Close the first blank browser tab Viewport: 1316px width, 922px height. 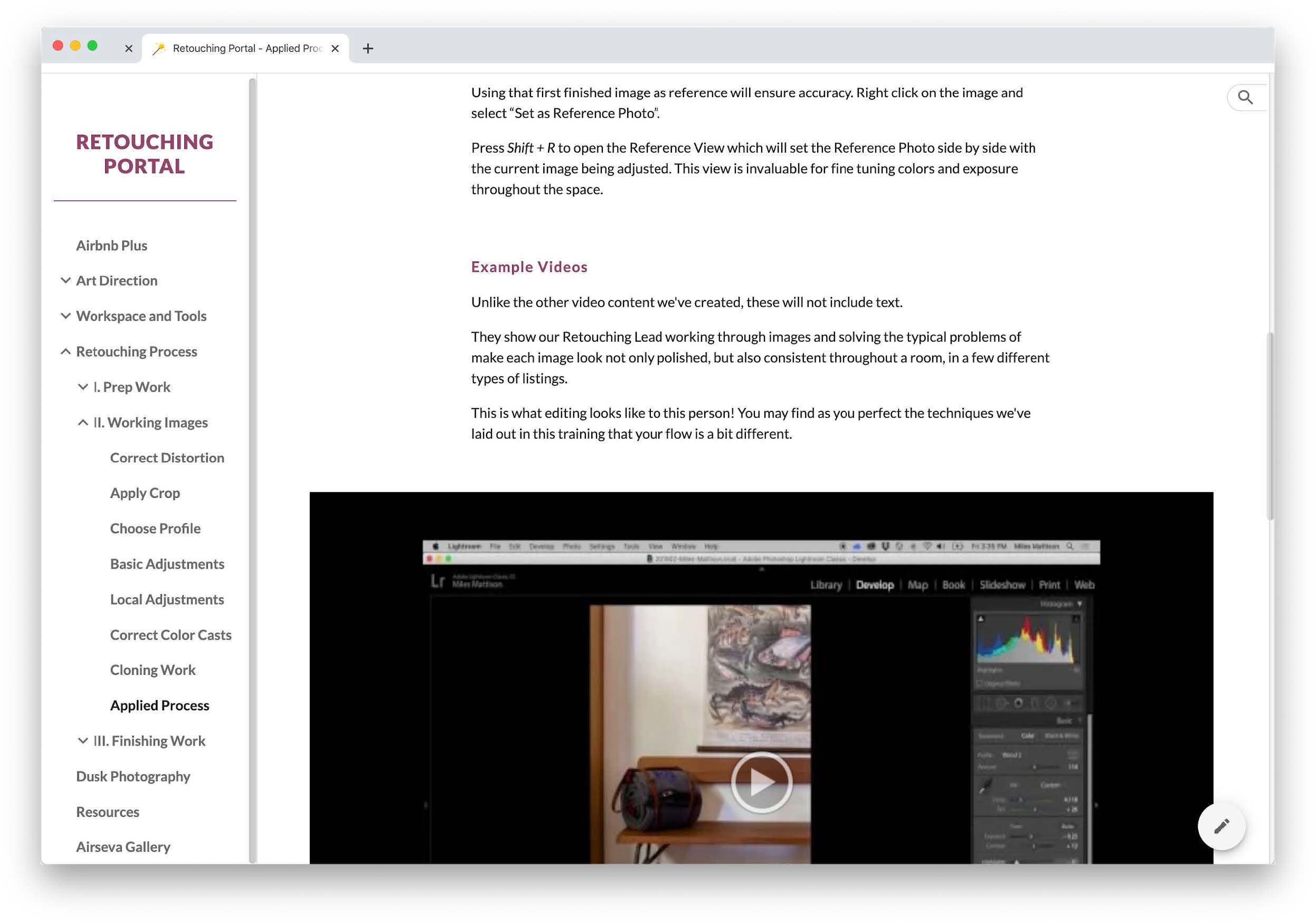tap(129, 49)
